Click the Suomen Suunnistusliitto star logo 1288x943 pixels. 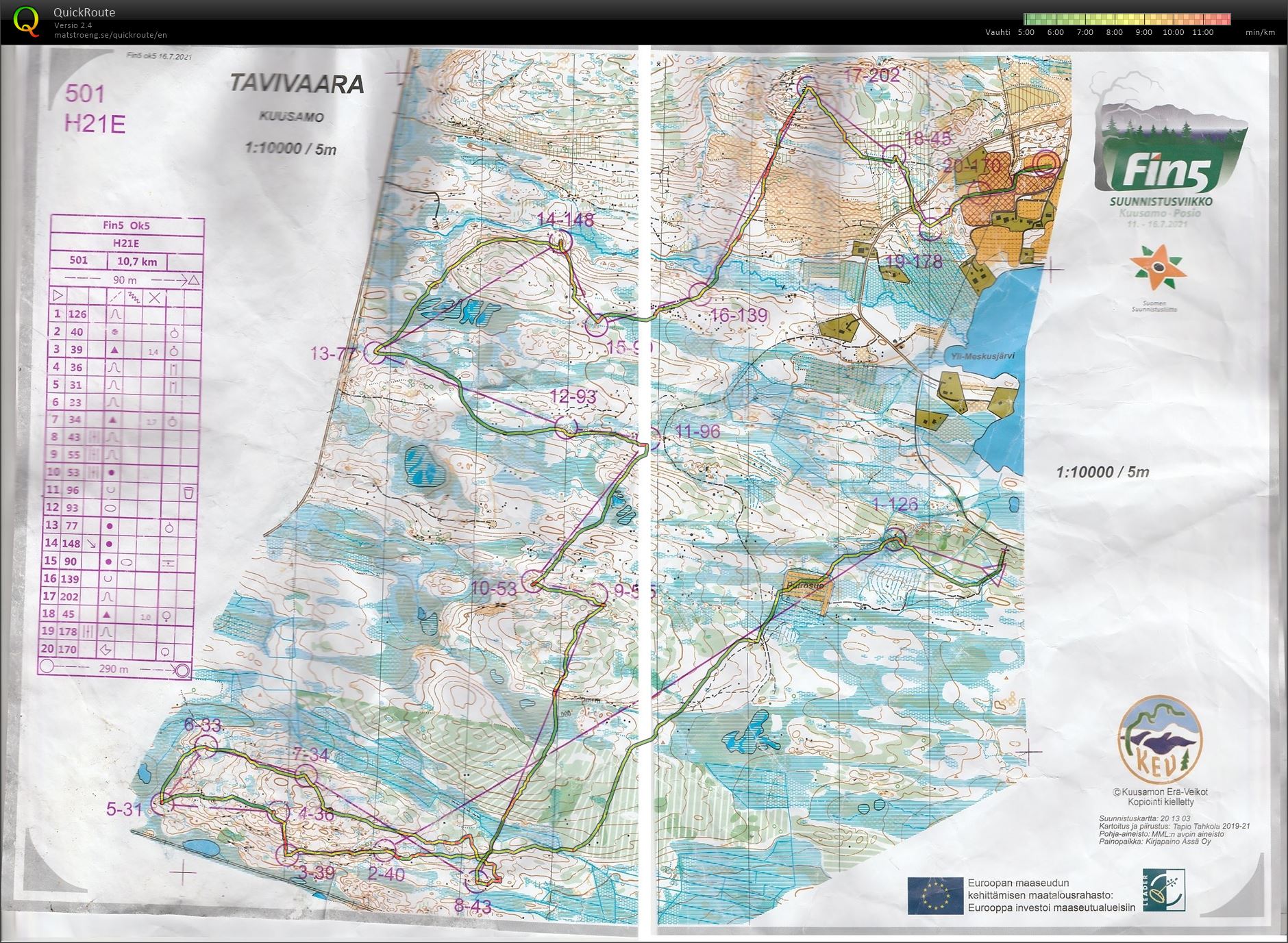[1156, 269]
